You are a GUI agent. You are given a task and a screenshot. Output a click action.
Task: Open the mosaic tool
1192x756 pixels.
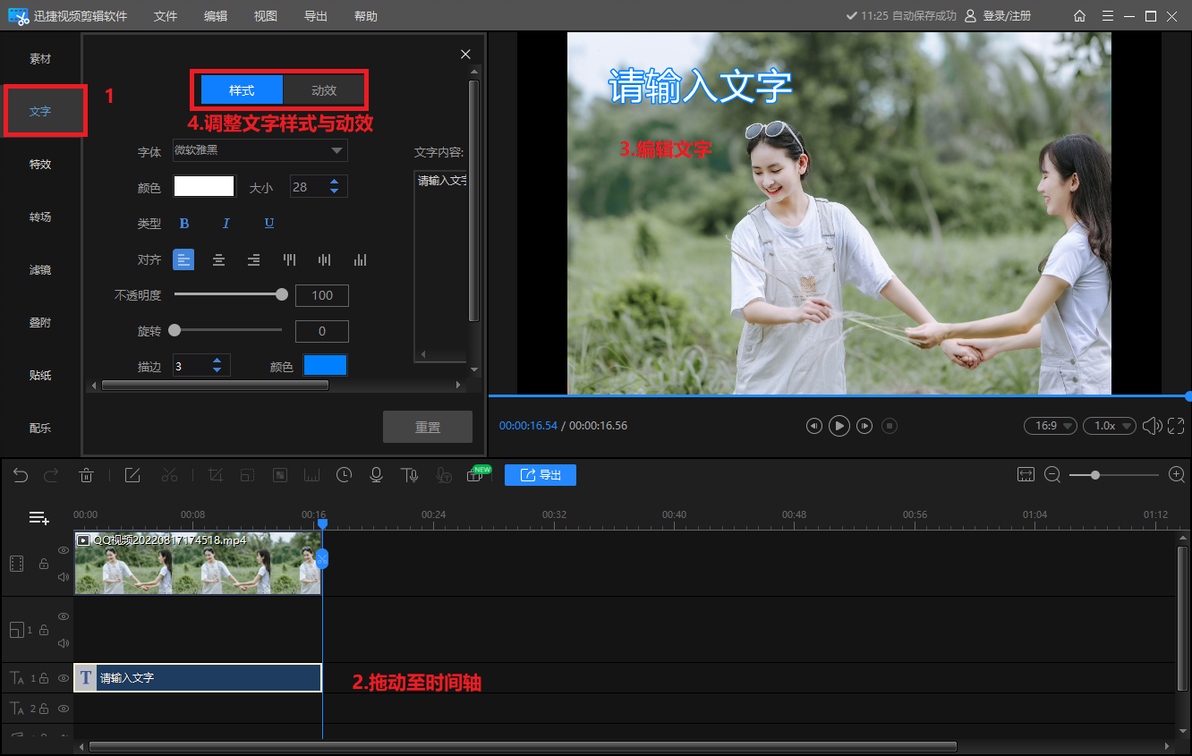tap(280, 475)
